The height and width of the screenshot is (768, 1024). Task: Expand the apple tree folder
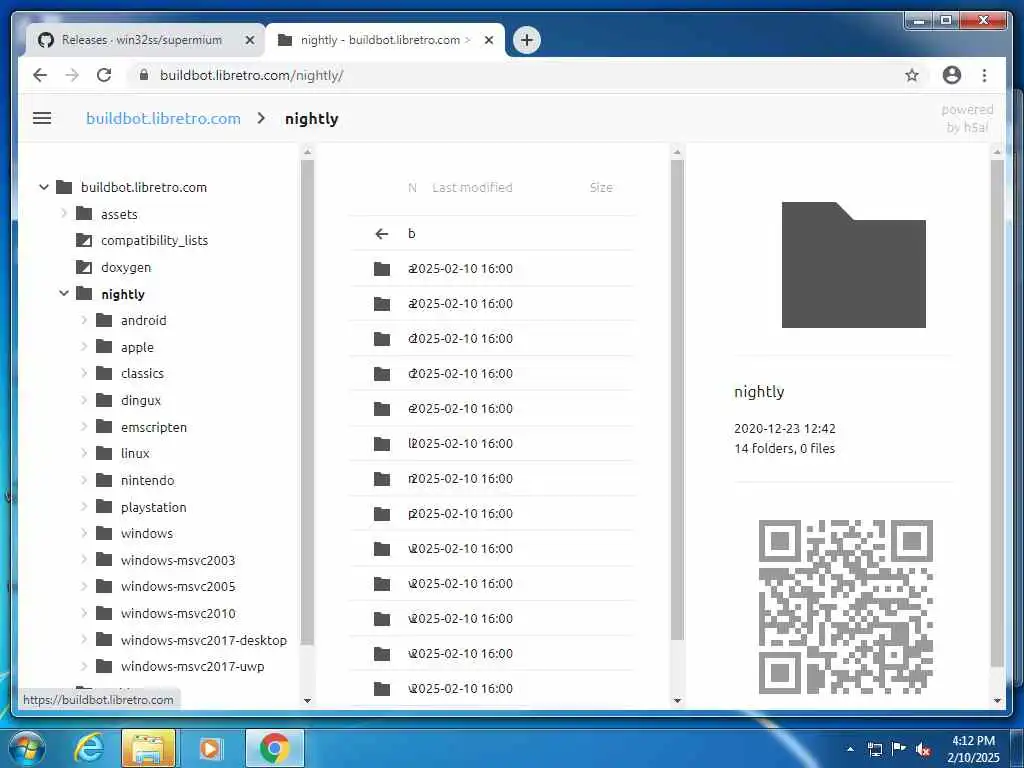pyautogui.click(x=84, y=347)
